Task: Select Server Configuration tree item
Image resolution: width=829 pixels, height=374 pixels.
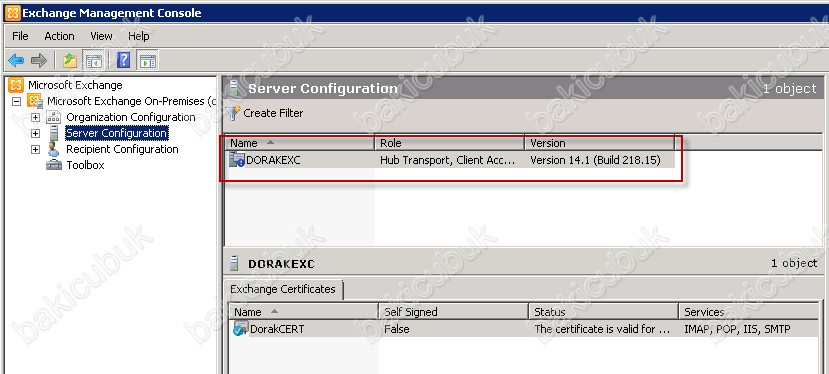Action: click(117, 133)
